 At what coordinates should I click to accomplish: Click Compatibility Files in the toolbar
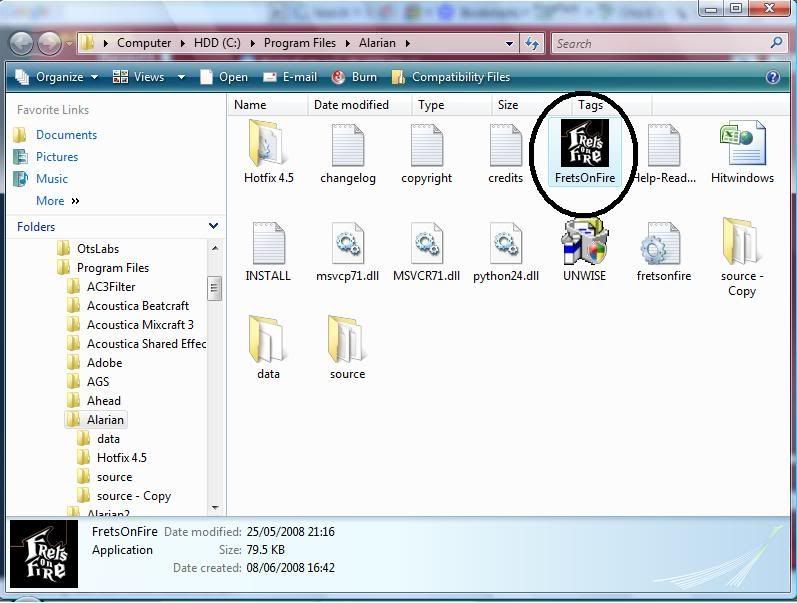click(451, 77)
